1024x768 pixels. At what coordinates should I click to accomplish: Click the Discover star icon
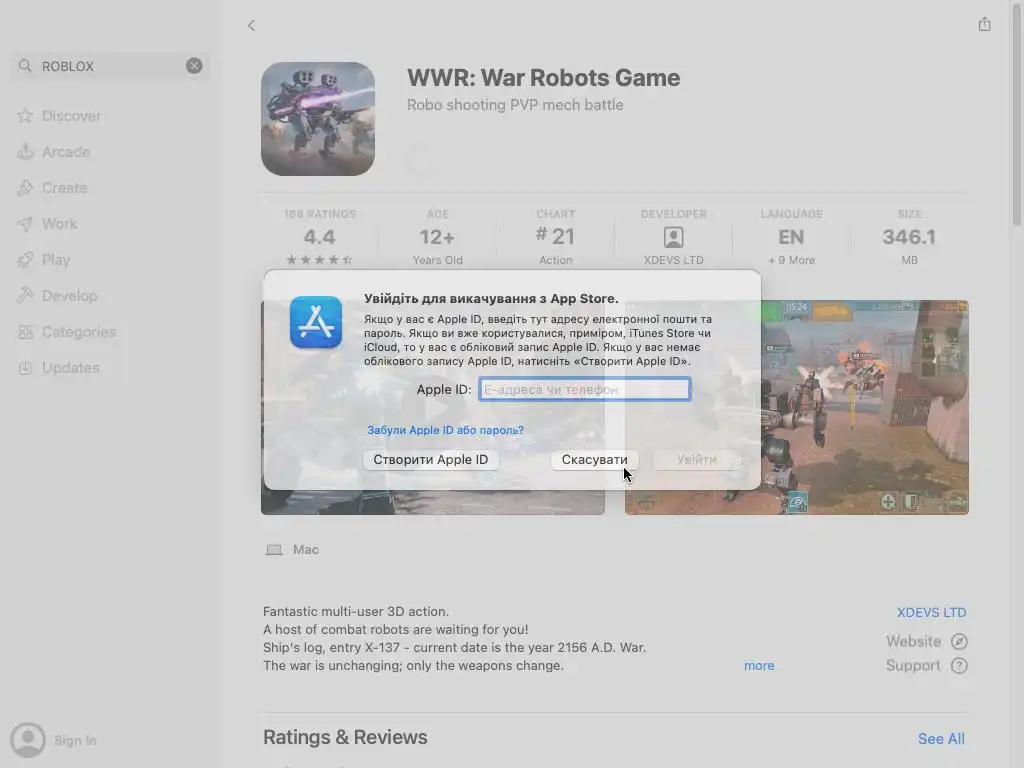click(x=25, y=116)
